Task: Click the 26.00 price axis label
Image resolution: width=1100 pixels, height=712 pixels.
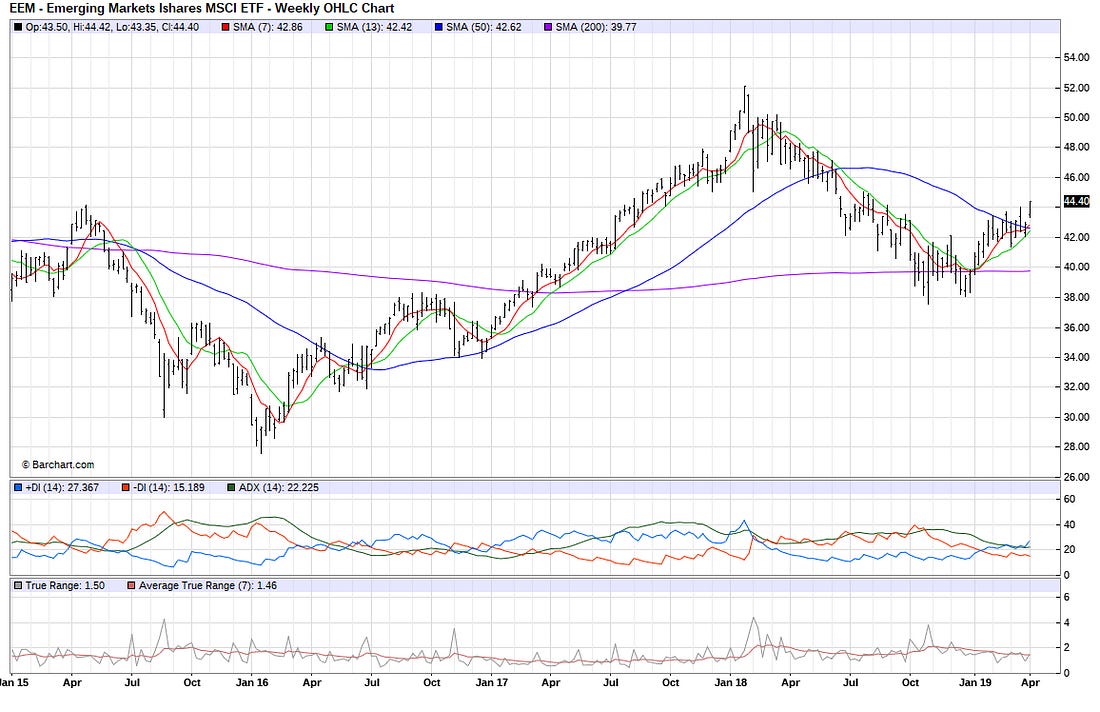Action: tap(1077, 477)
